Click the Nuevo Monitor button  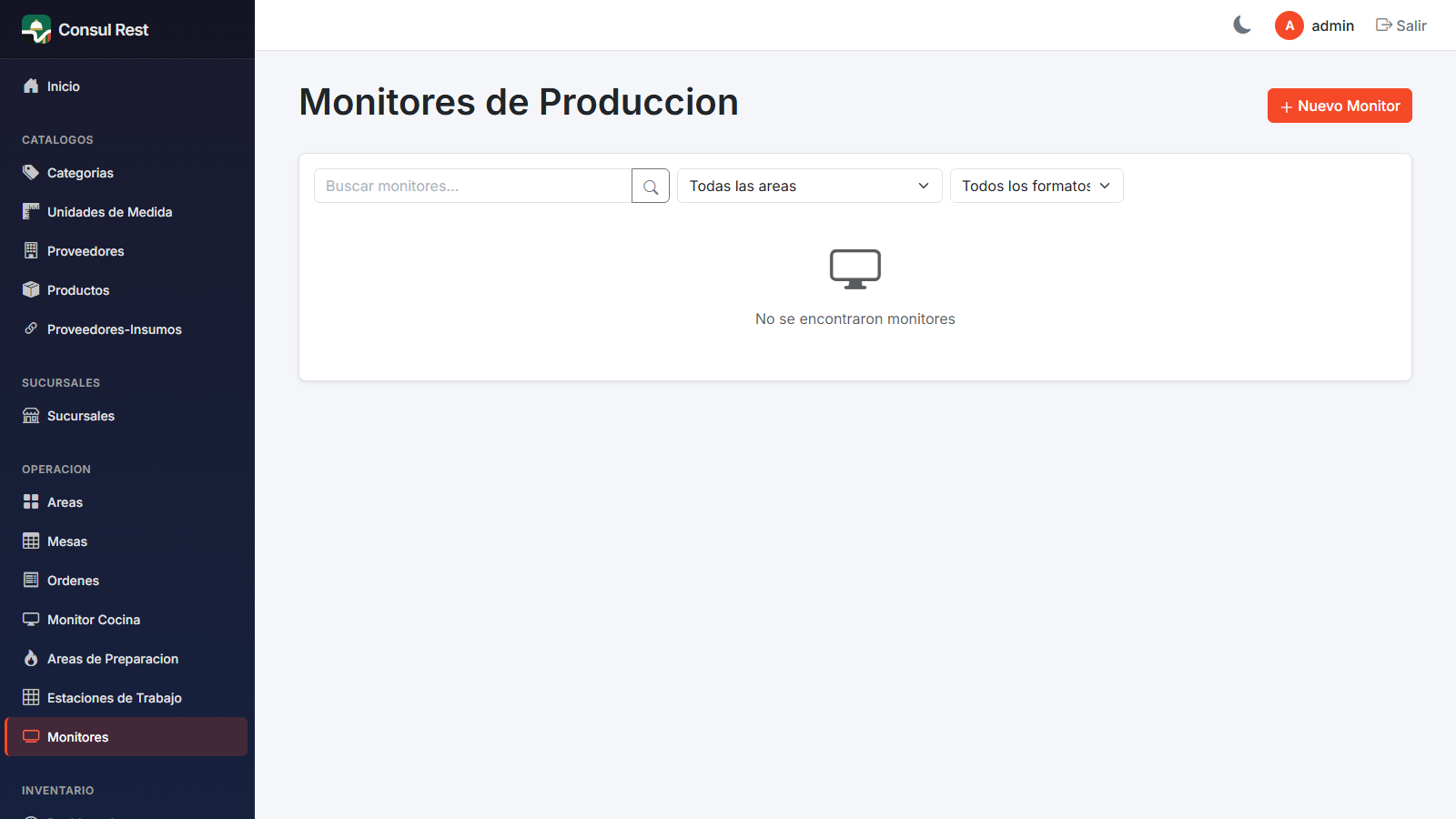(x=1340, y=106)
